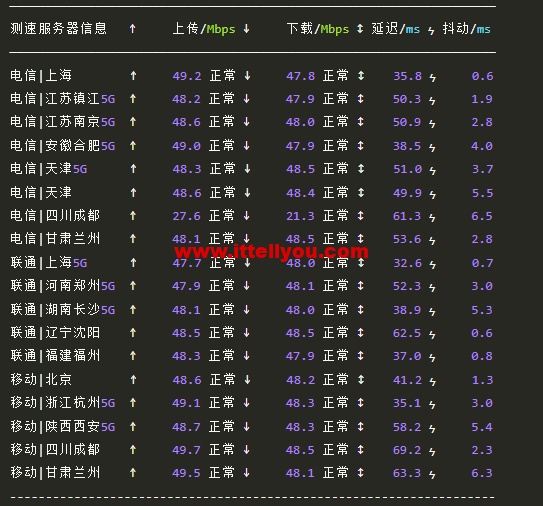Viewport: 543px width, 506px height.
Task: Select 电信|天津5G server name
Action: tap(48, 169)
